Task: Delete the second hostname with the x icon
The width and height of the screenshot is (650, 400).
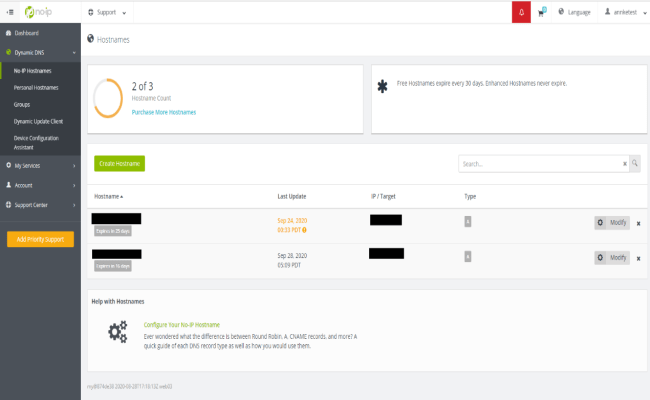Action: coord(638,258)
